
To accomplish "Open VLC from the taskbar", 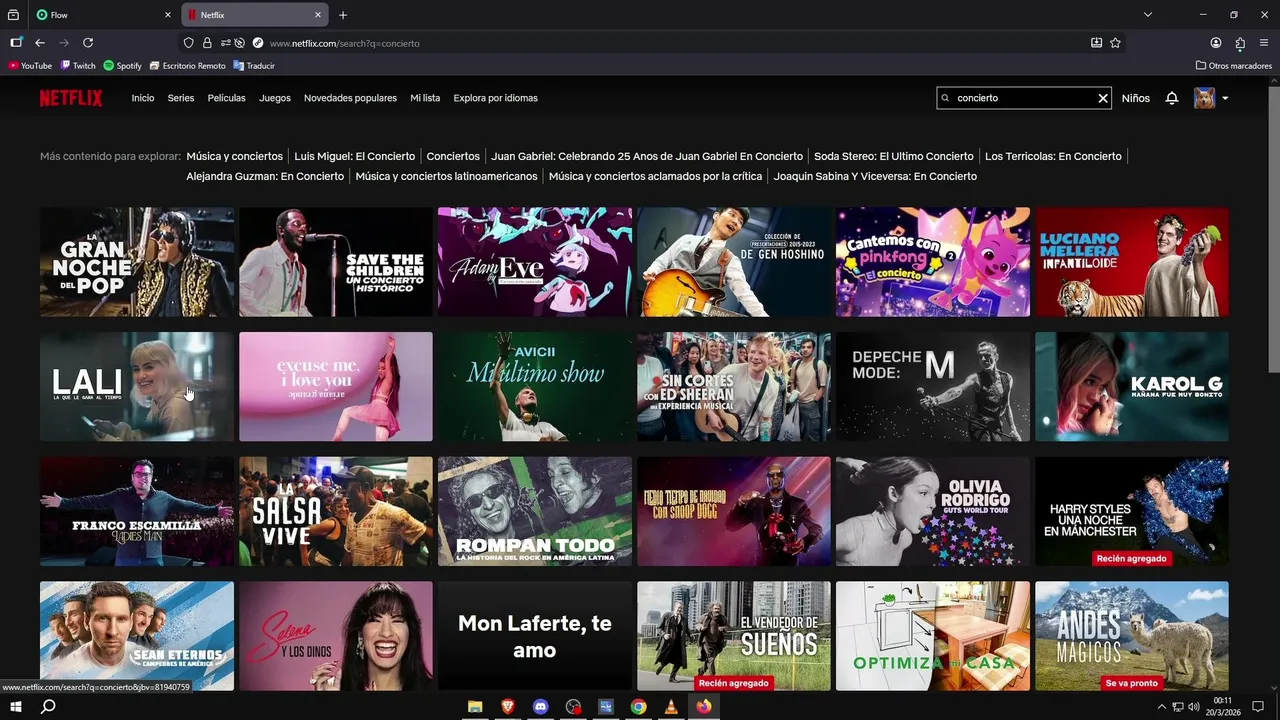I will (671, 707).
